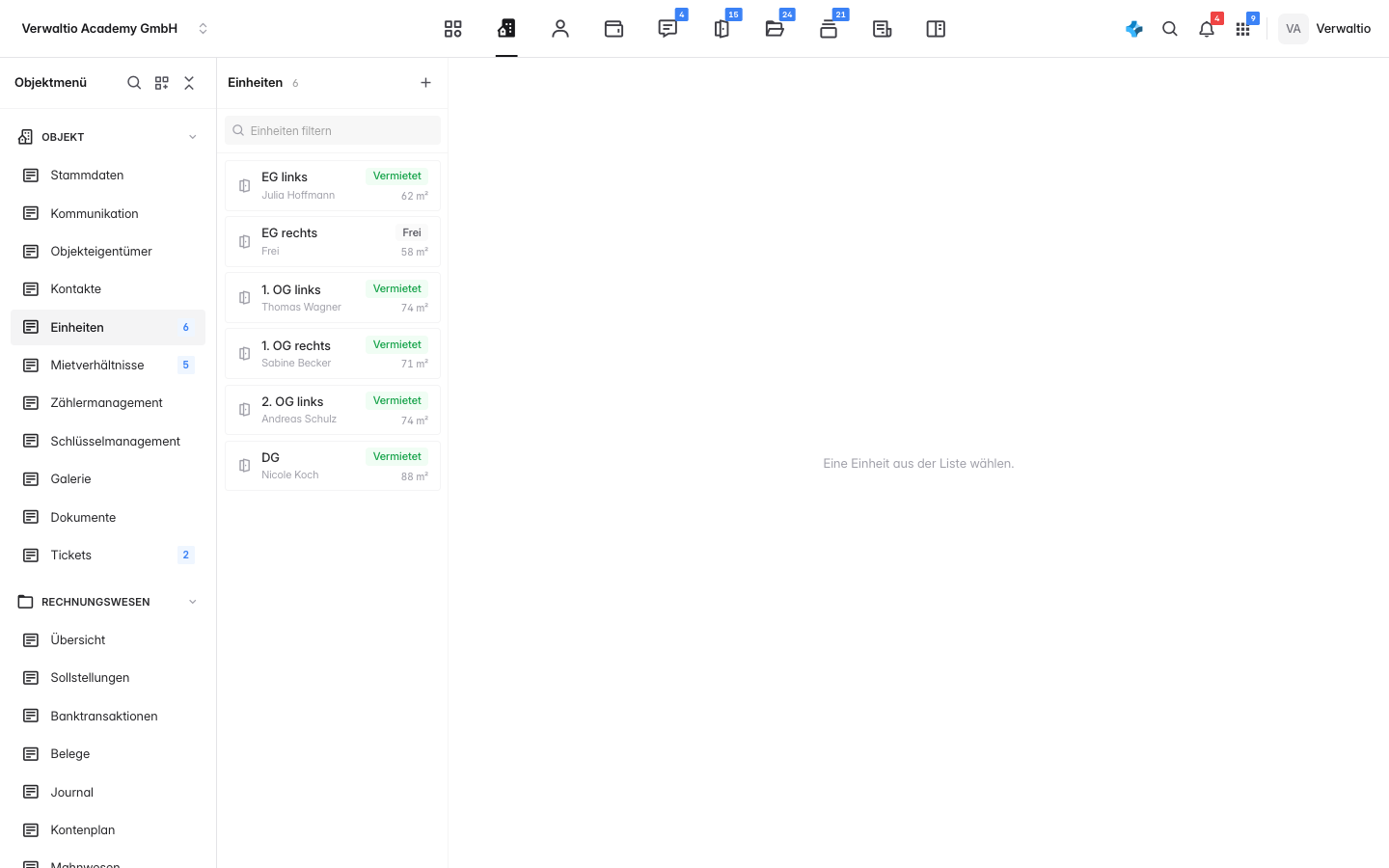Image resolution: width=1389 pixels, height=868 pixels.
Task: Click the blue assistant logo icon
Action: 1134,29
